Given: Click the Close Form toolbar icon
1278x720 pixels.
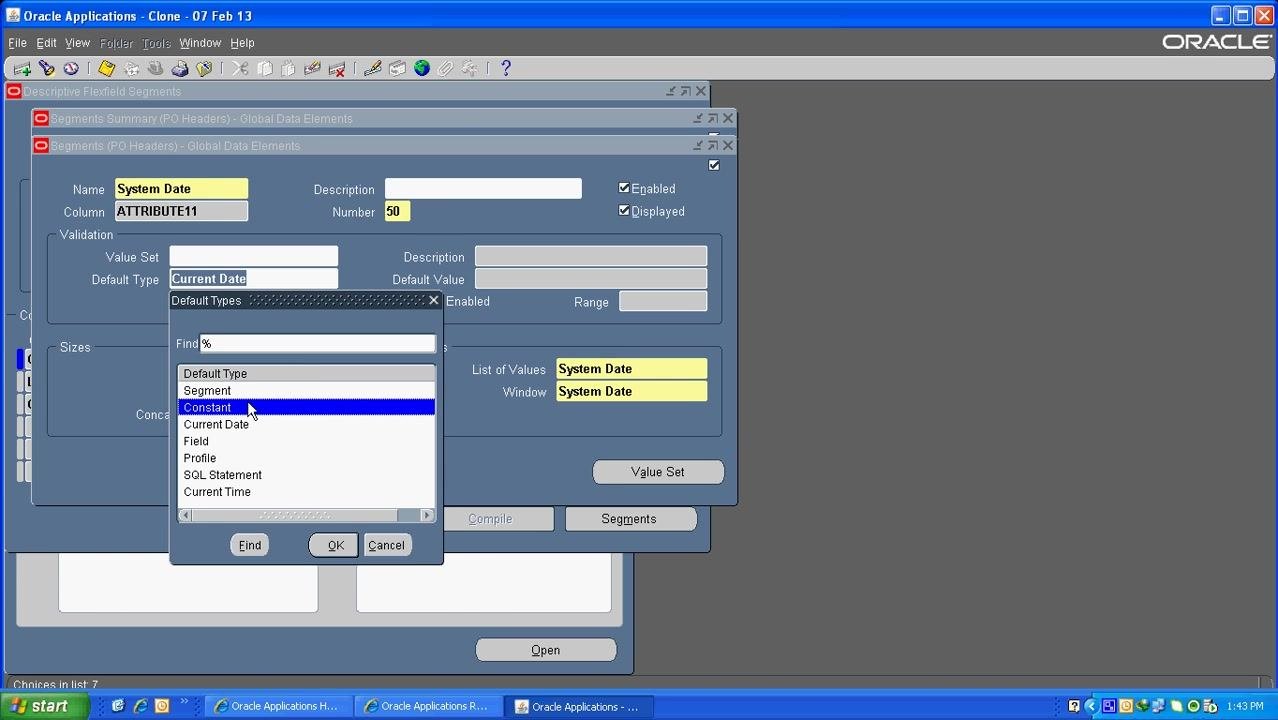Looking at the screenshot, I should 204,69.
